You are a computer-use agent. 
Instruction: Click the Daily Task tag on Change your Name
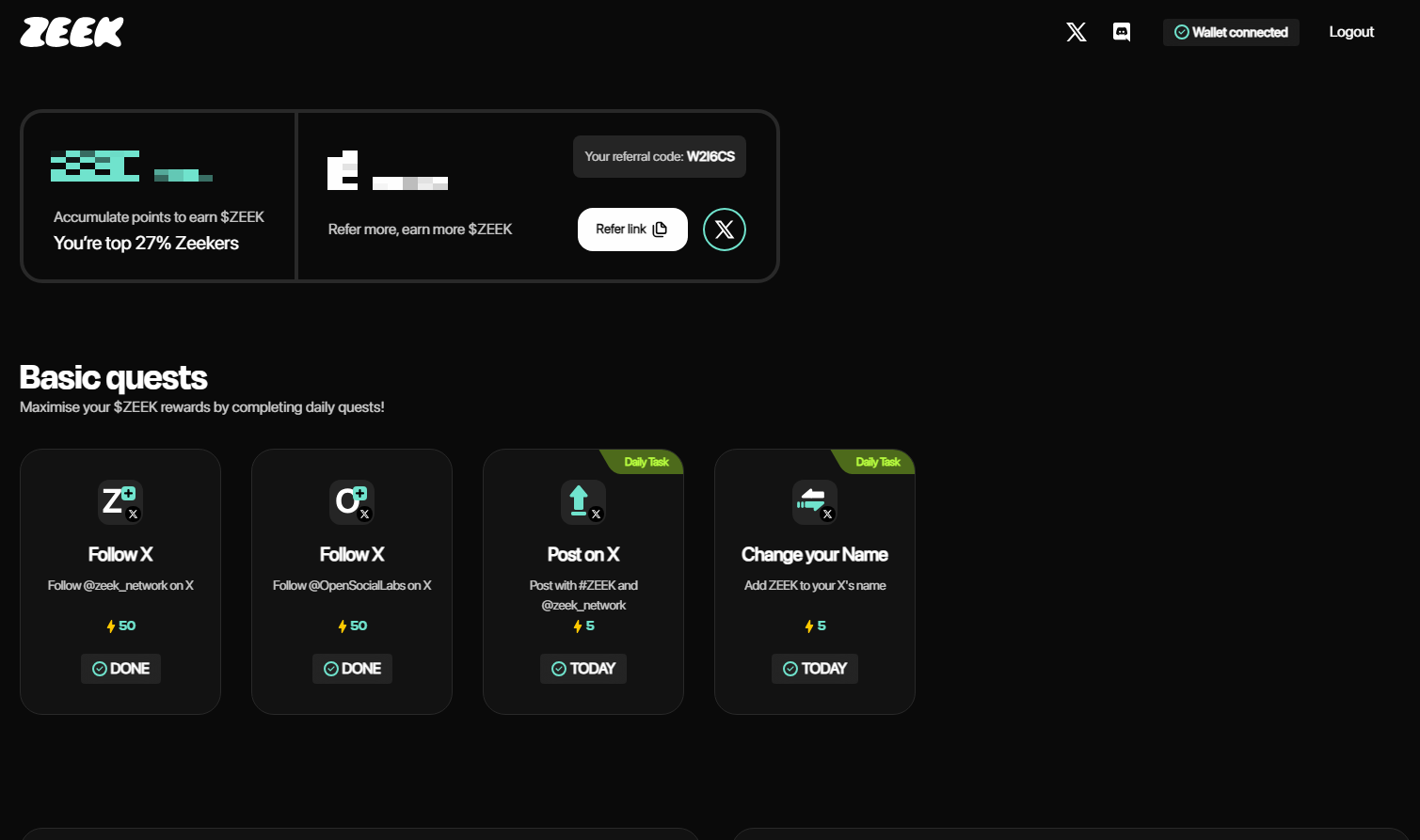(x=876, y=462)
